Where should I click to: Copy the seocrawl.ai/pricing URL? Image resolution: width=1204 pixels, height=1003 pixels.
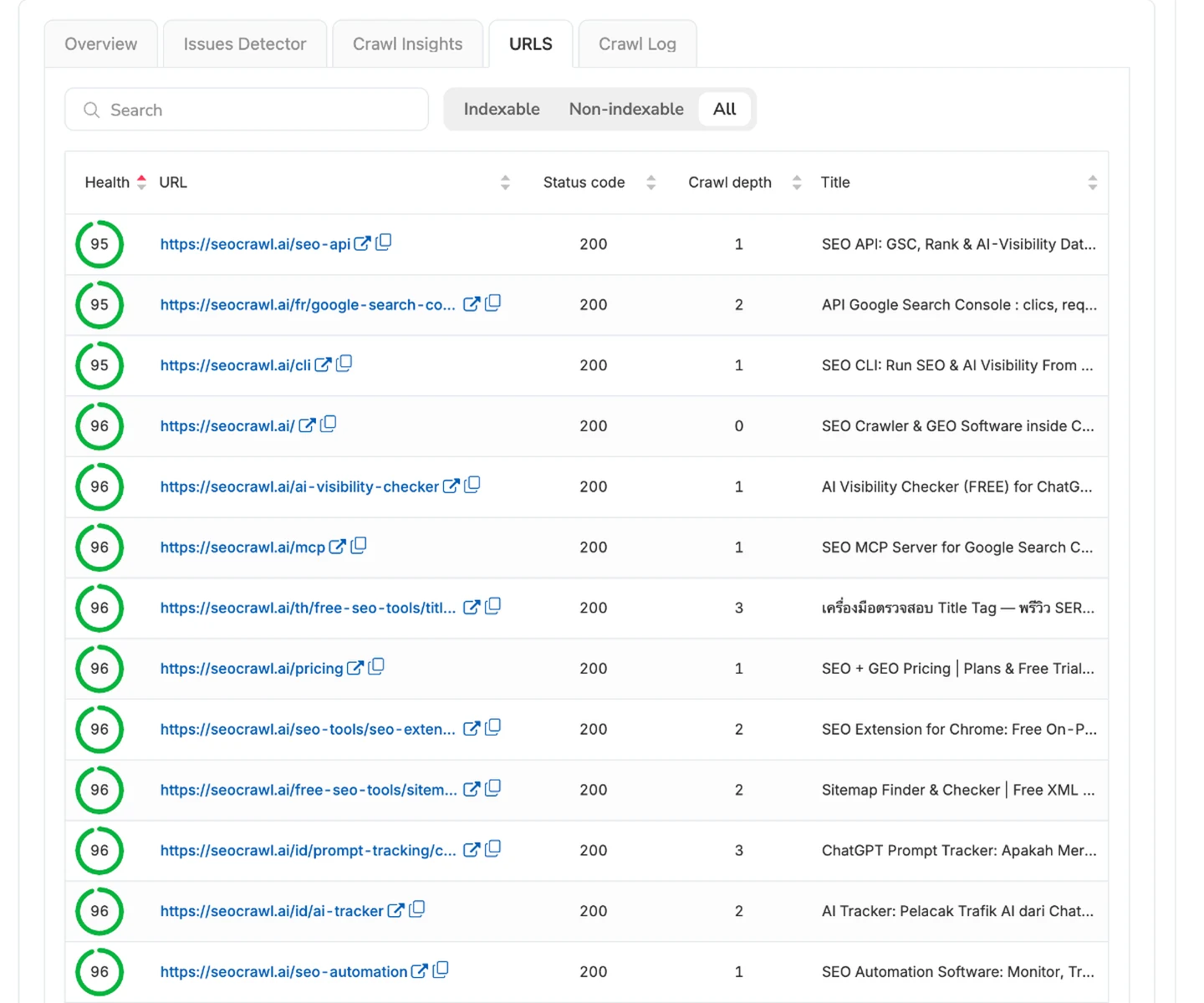[376, 667]
